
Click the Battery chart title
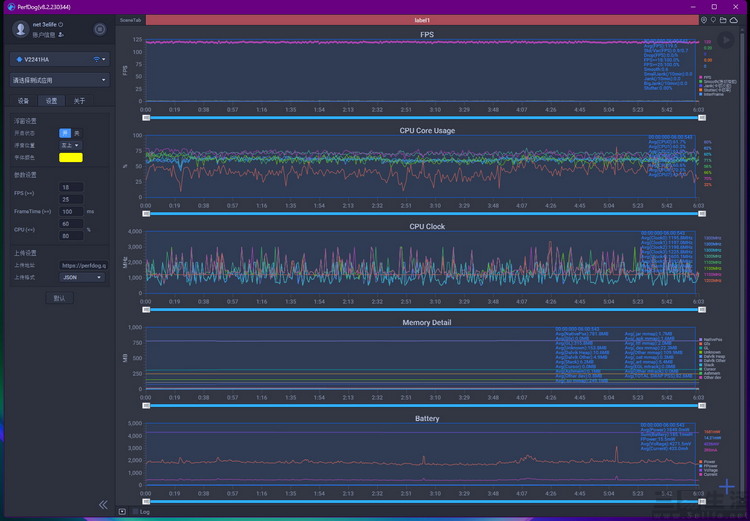point(427,418)
